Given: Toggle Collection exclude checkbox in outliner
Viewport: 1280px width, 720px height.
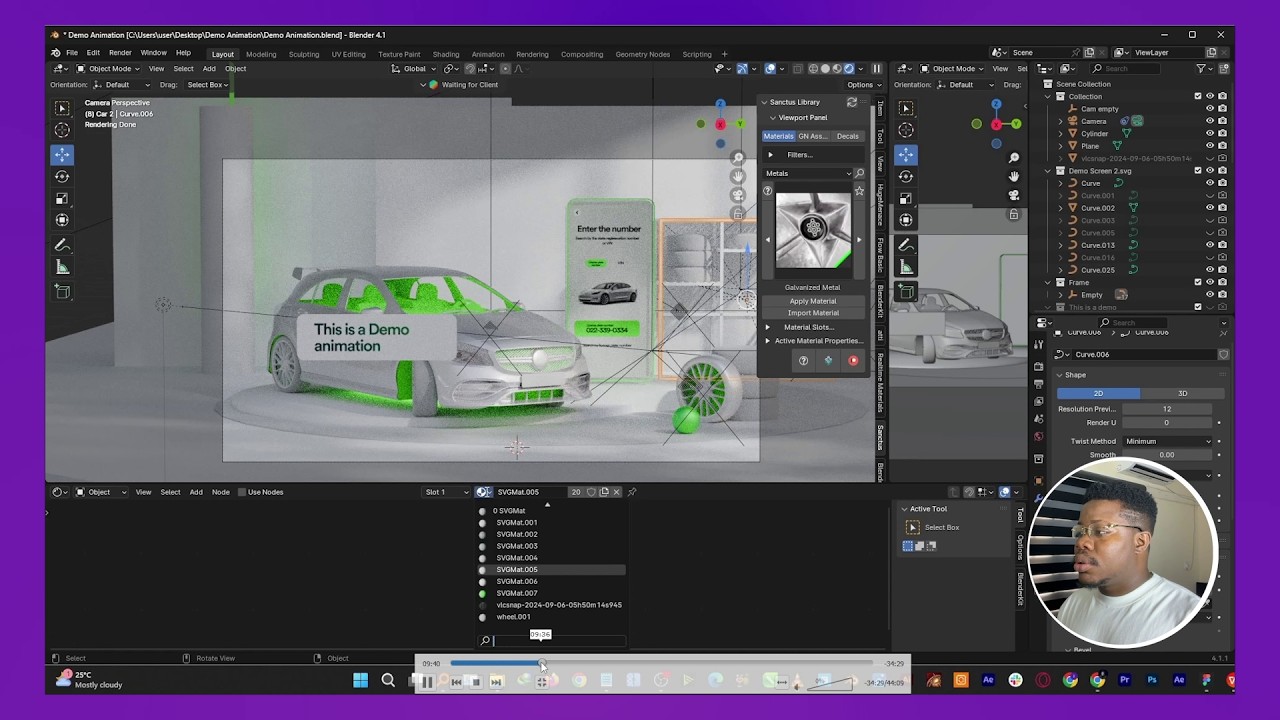Looking at the screenshot, I should (1197, 96).
